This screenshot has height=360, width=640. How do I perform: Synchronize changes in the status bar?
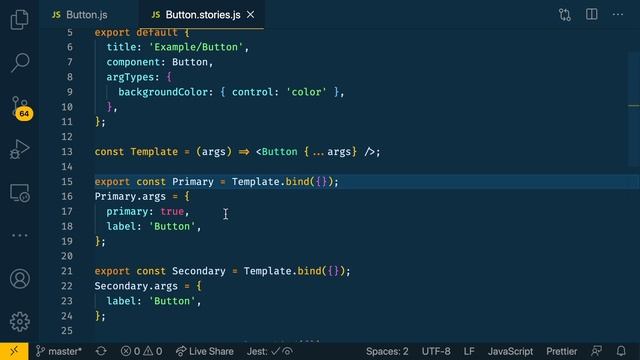point(101,351)
